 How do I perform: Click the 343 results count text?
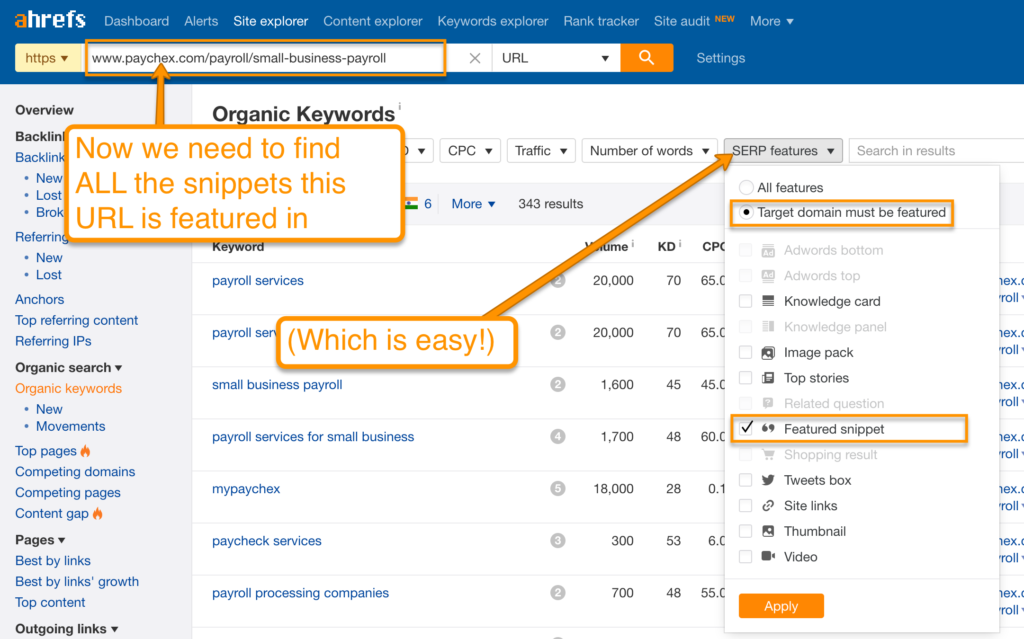551,204
